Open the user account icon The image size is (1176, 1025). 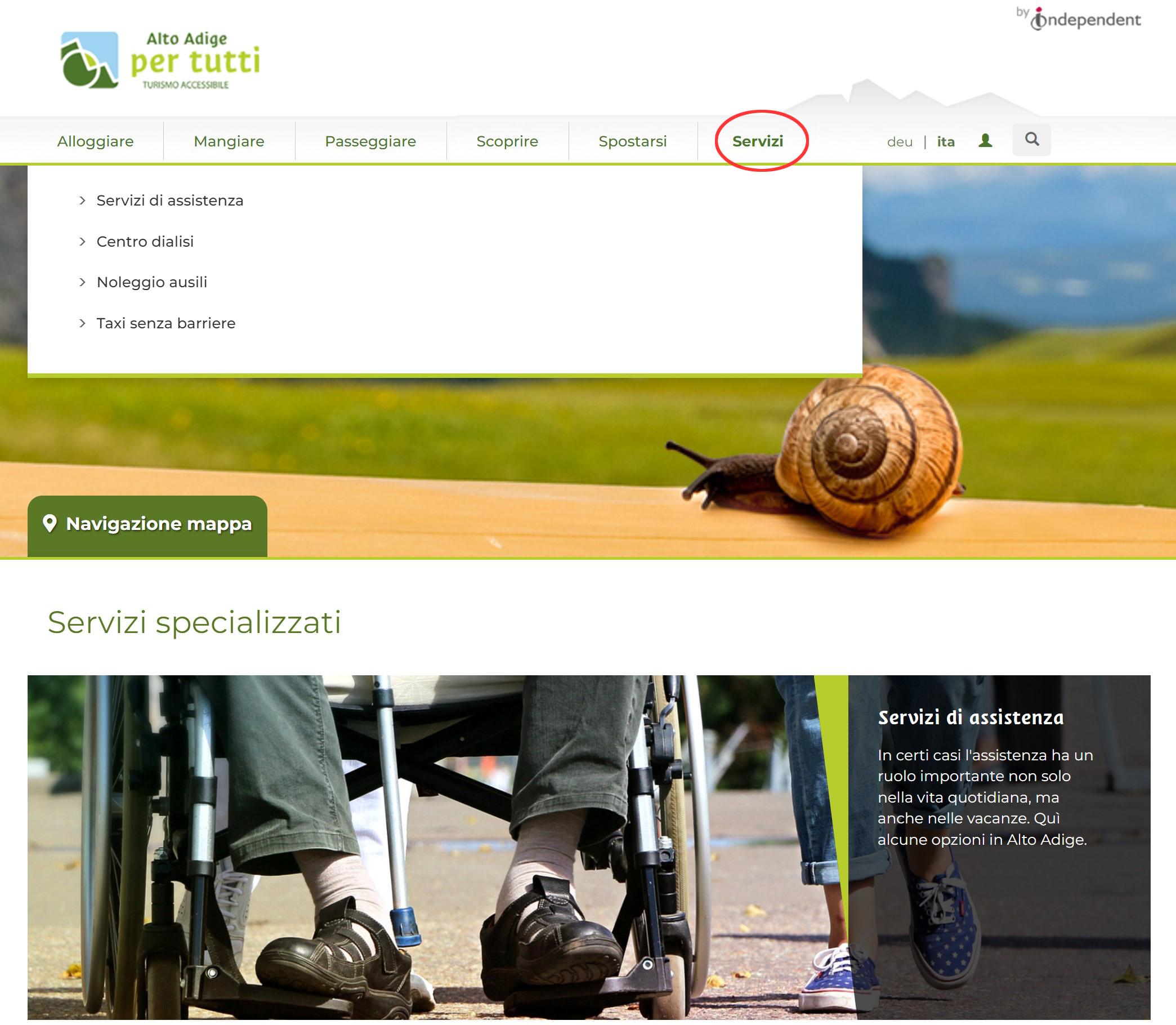[x=985, y=141]
